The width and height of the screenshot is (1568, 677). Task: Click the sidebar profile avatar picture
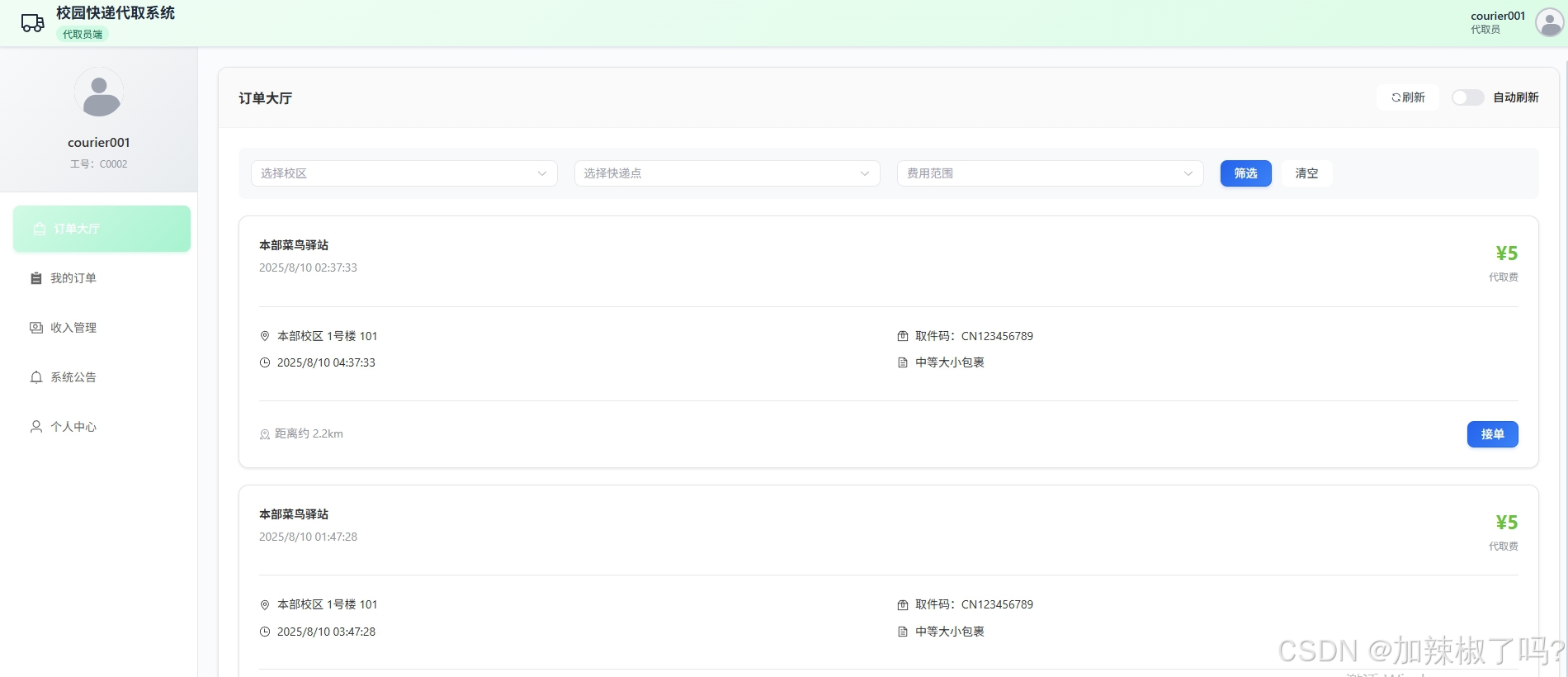click(99, 92)
